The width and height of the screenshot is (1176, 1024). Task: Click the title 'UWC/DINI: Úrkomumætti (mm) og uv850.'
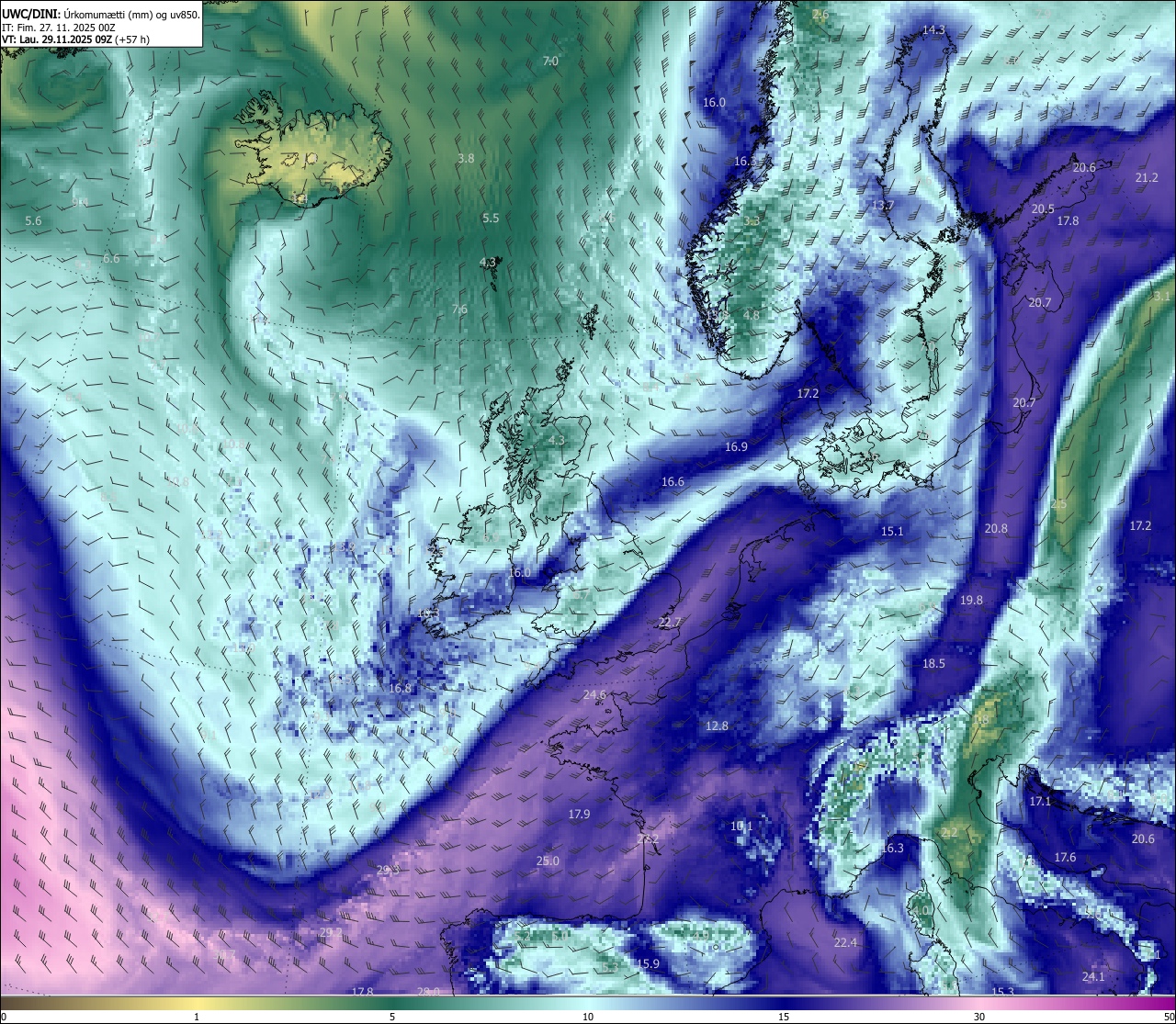[100, 14]
